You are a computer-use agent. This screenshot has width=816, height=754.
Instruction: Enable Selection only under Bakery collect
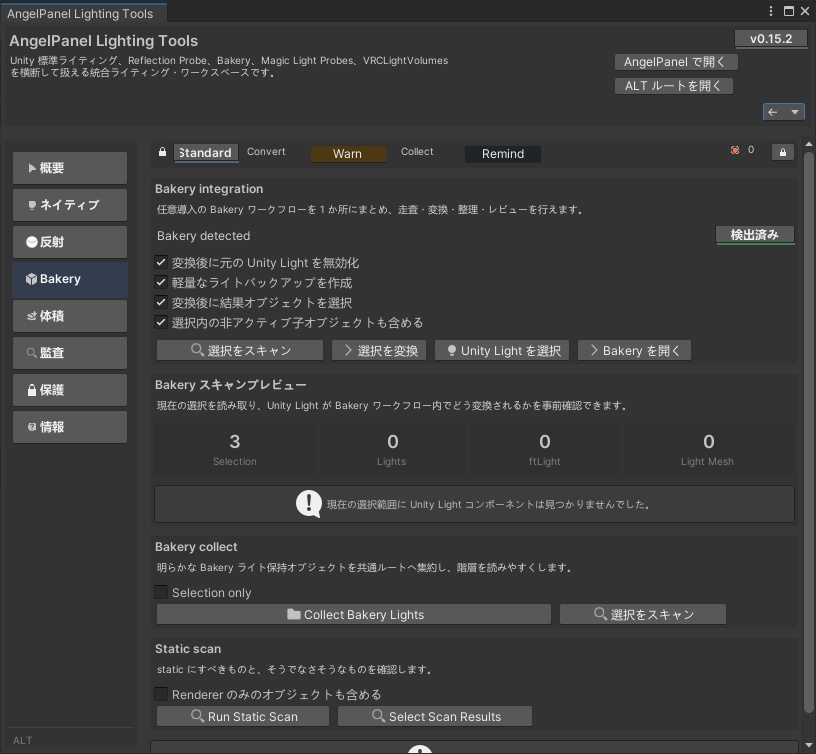[x=161, y=592]
